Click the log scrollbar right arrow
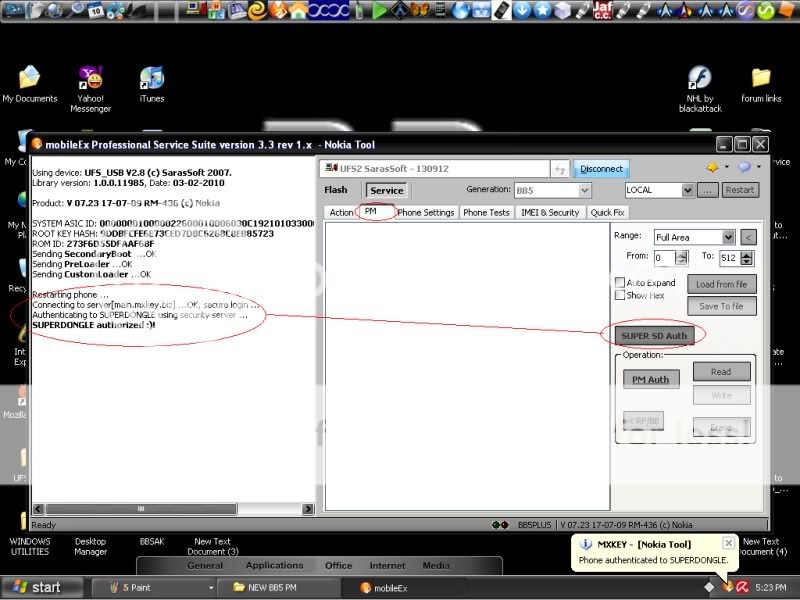Viewport: 800px width, 600px height. pos(308,509)
